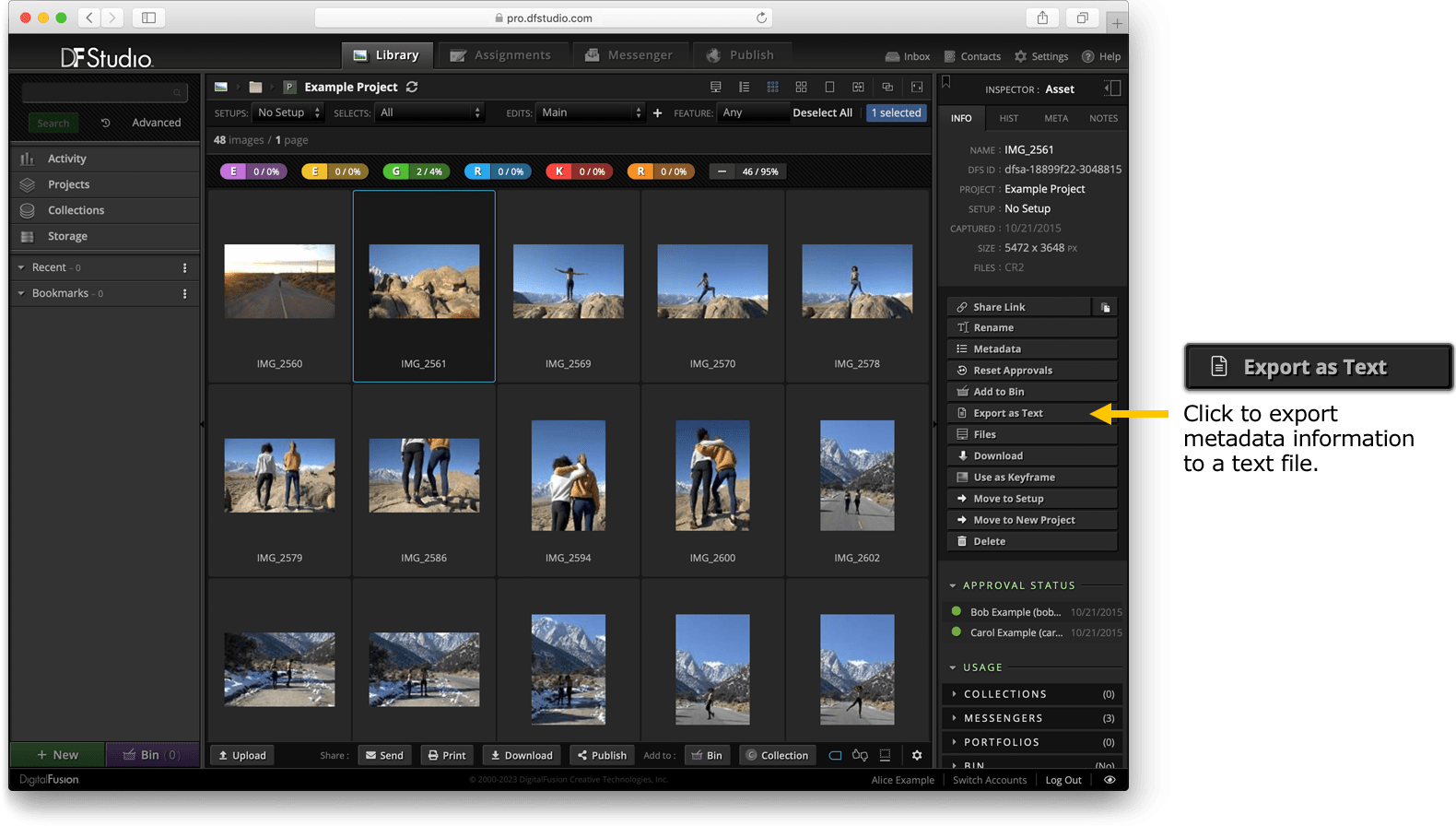Image resolution: width=1456 pixels, height=826 pixels.
Task: Collapse the Inspector panel with its top-right icon
Action: click(1112, 88)
